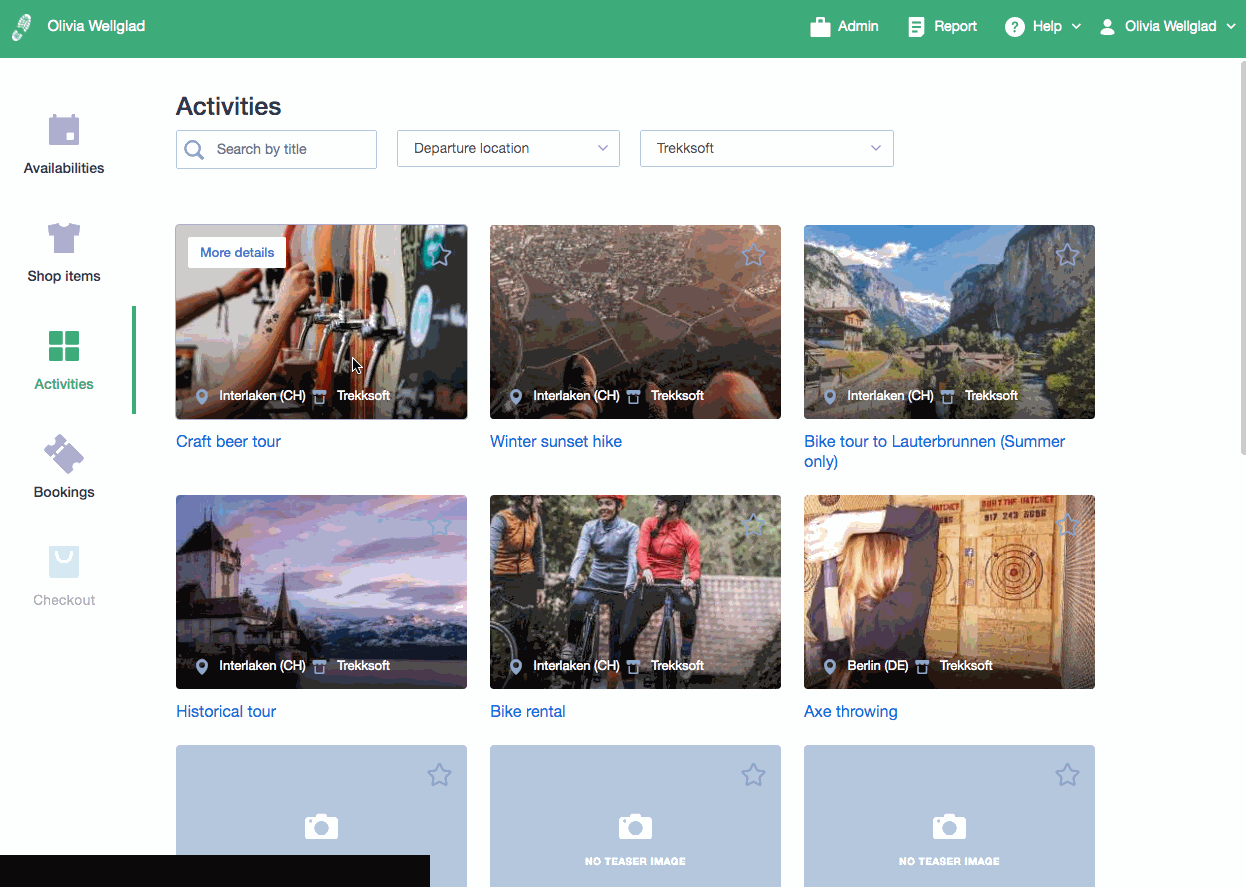Click the footprint logo in header
1246x887 pixels.
21,27
